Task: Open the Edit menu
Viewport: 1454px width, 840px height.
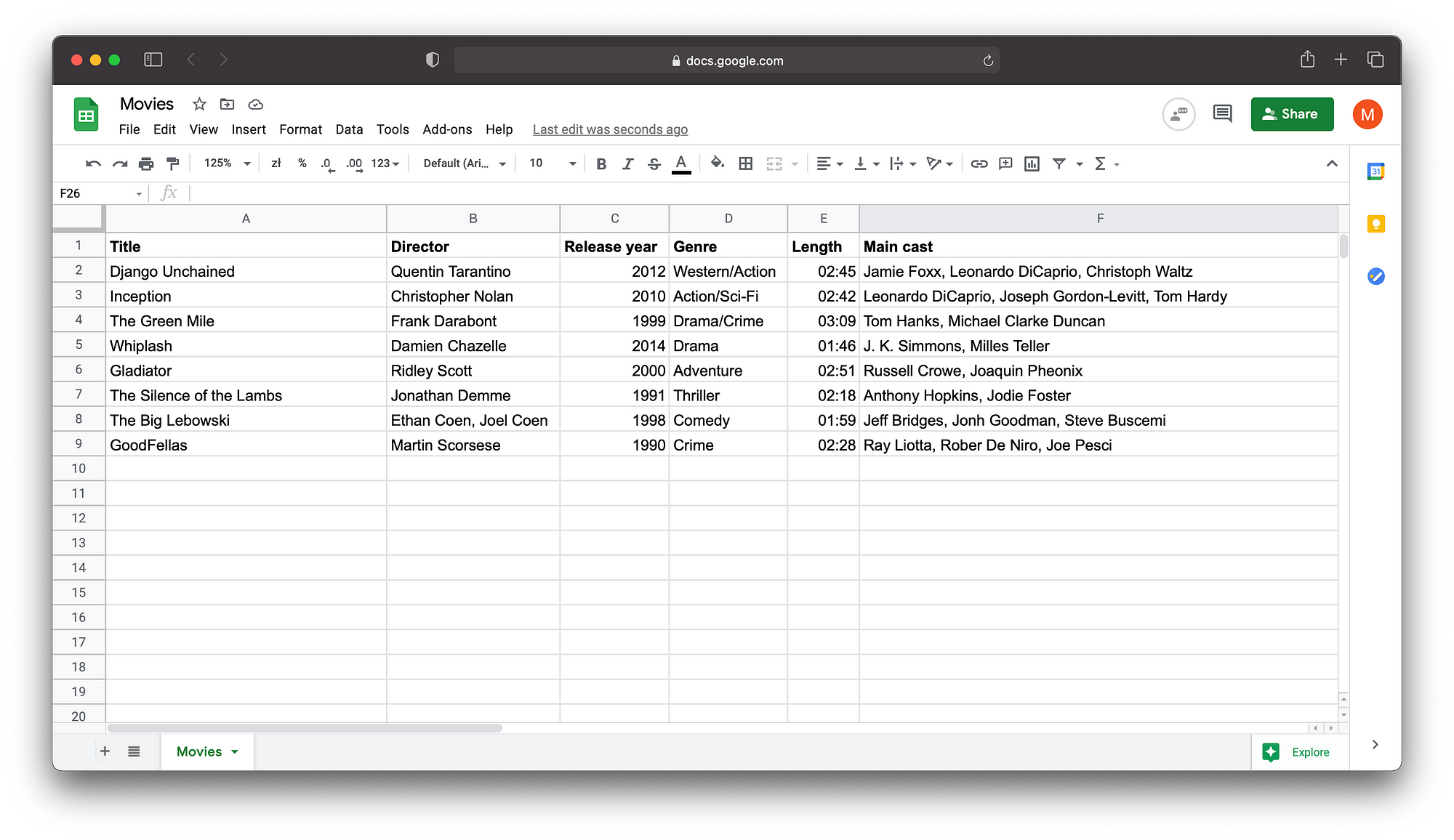Action: coord(164,129)
